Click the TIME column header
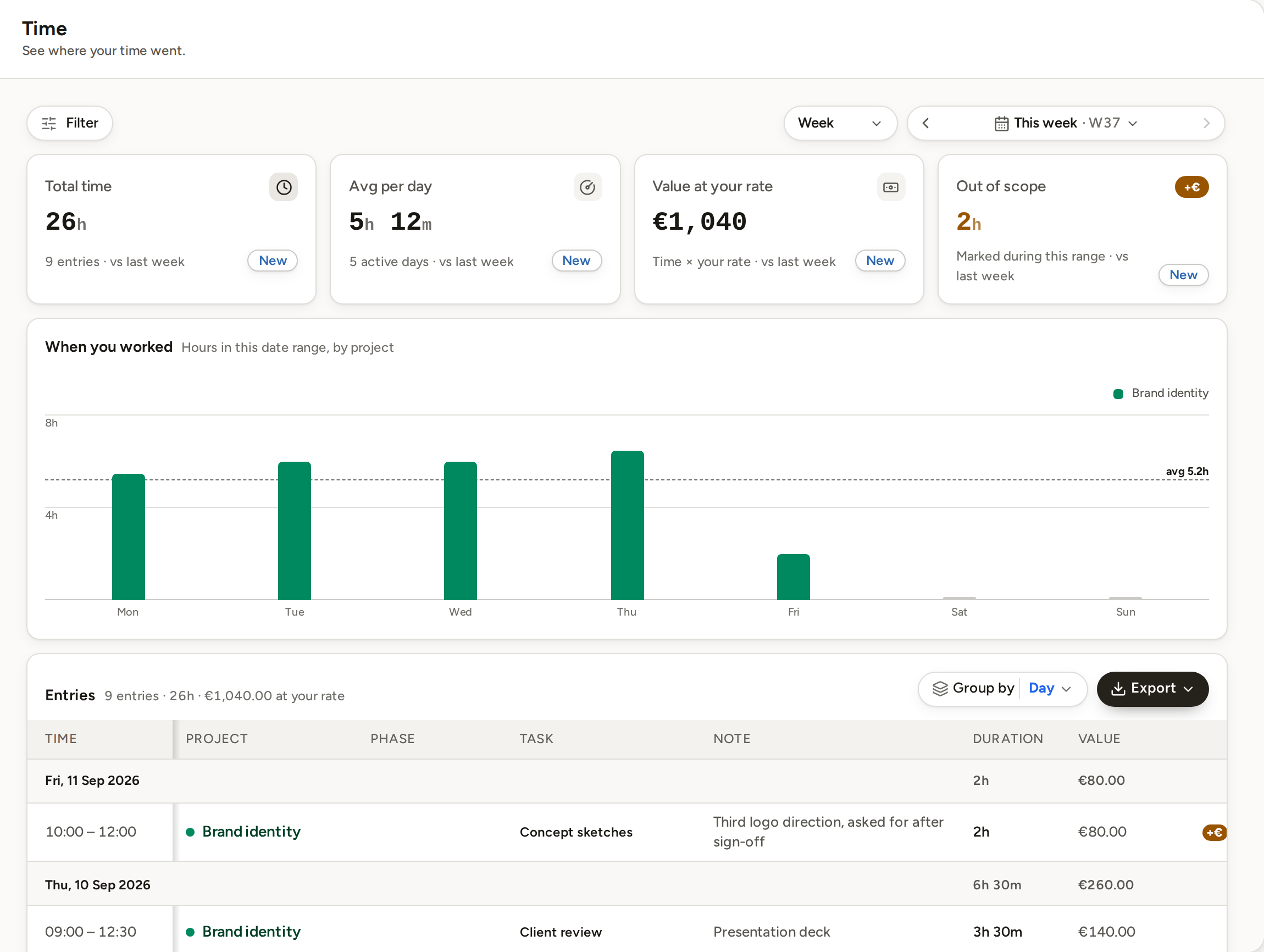Screen dimensions: 1264x952 point(60,739)
